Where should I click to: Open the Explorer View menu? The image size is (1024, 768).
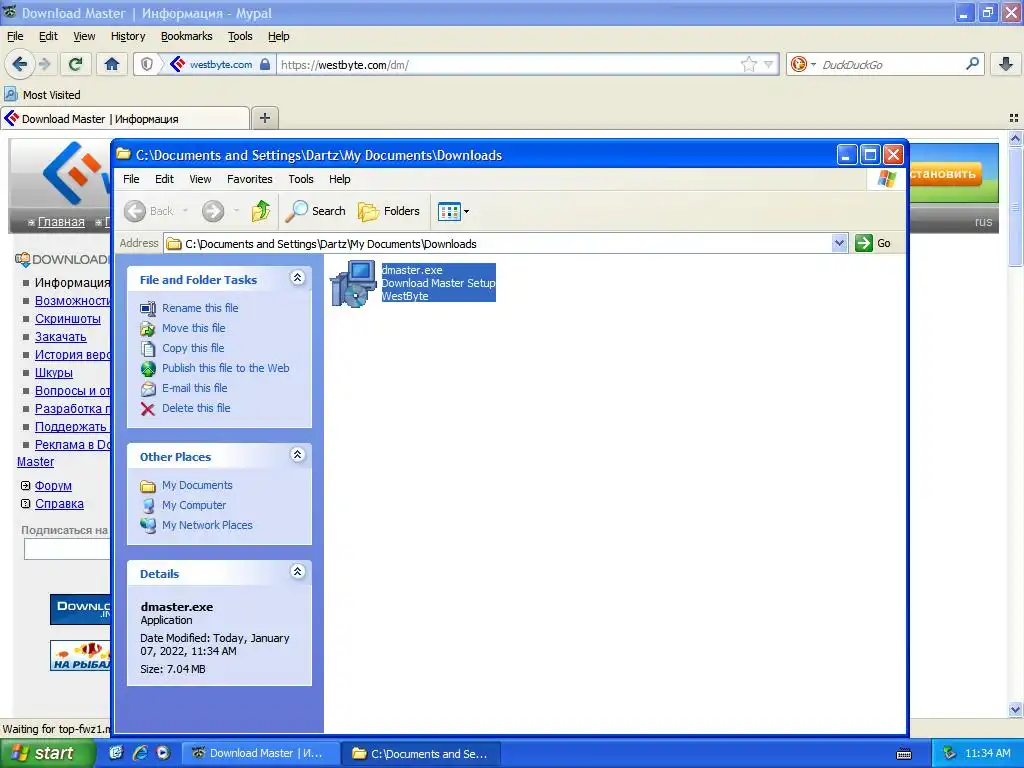(x=200, y=179)
